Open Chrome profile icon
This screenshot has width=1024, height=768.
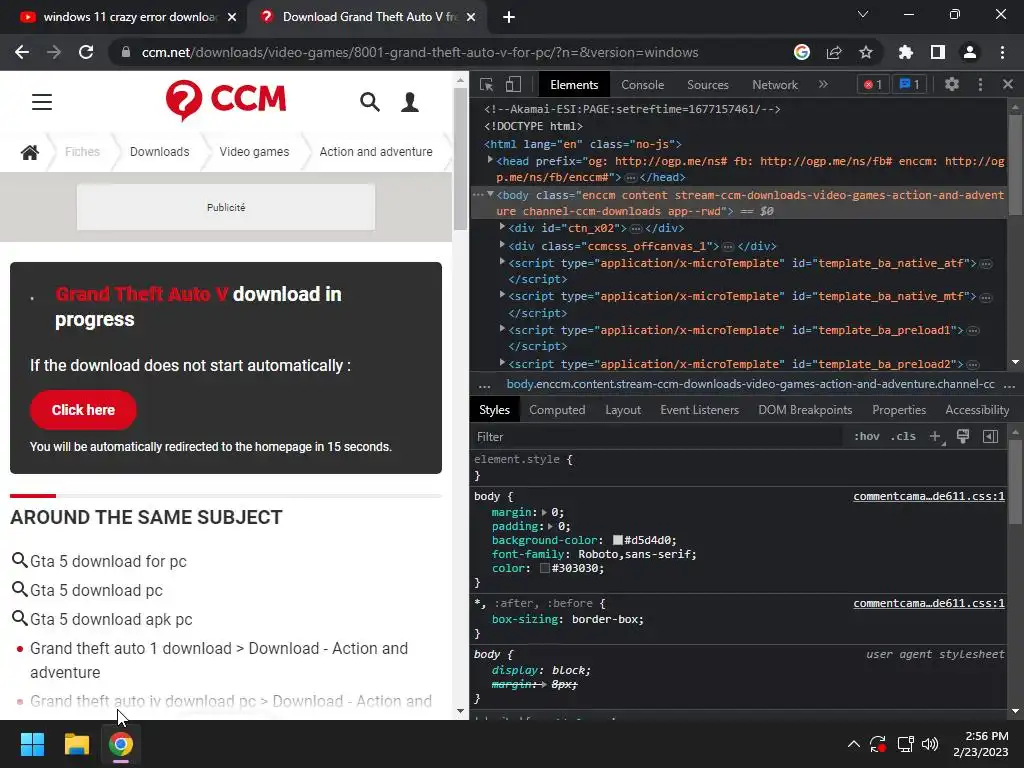pyautogui.click(x=970, y=52)
